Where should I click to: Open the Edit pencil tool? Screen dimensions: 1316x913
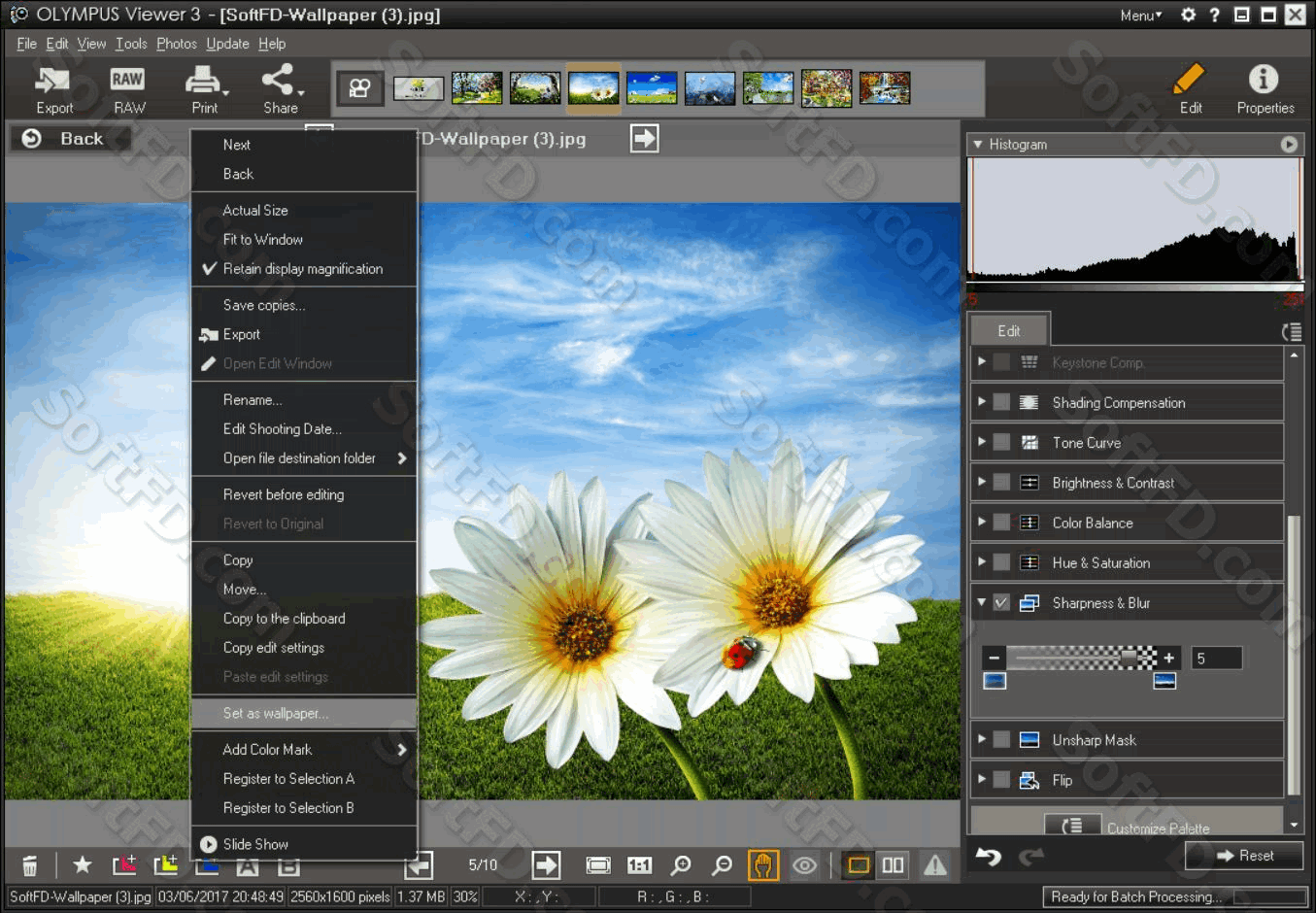1191,89
